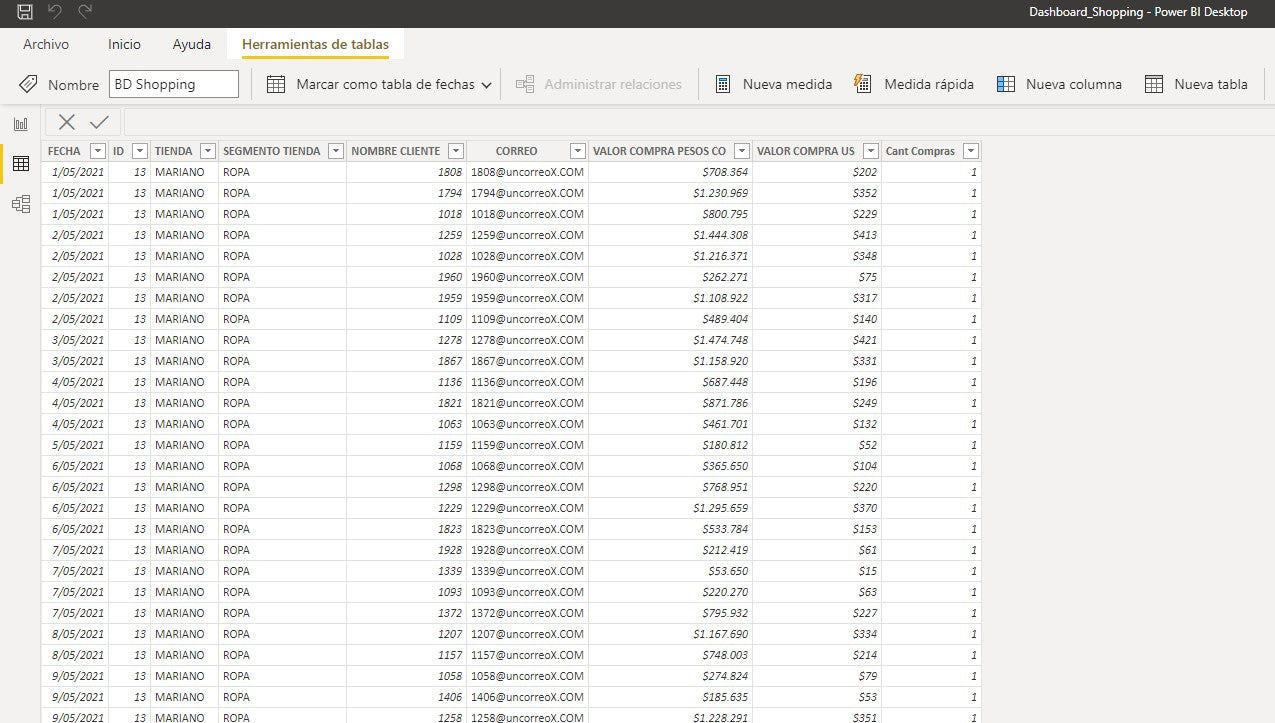Click the value $1.230.969
Image resolution: width=1275 pixels, height=723 pixels.
(720, 193)
